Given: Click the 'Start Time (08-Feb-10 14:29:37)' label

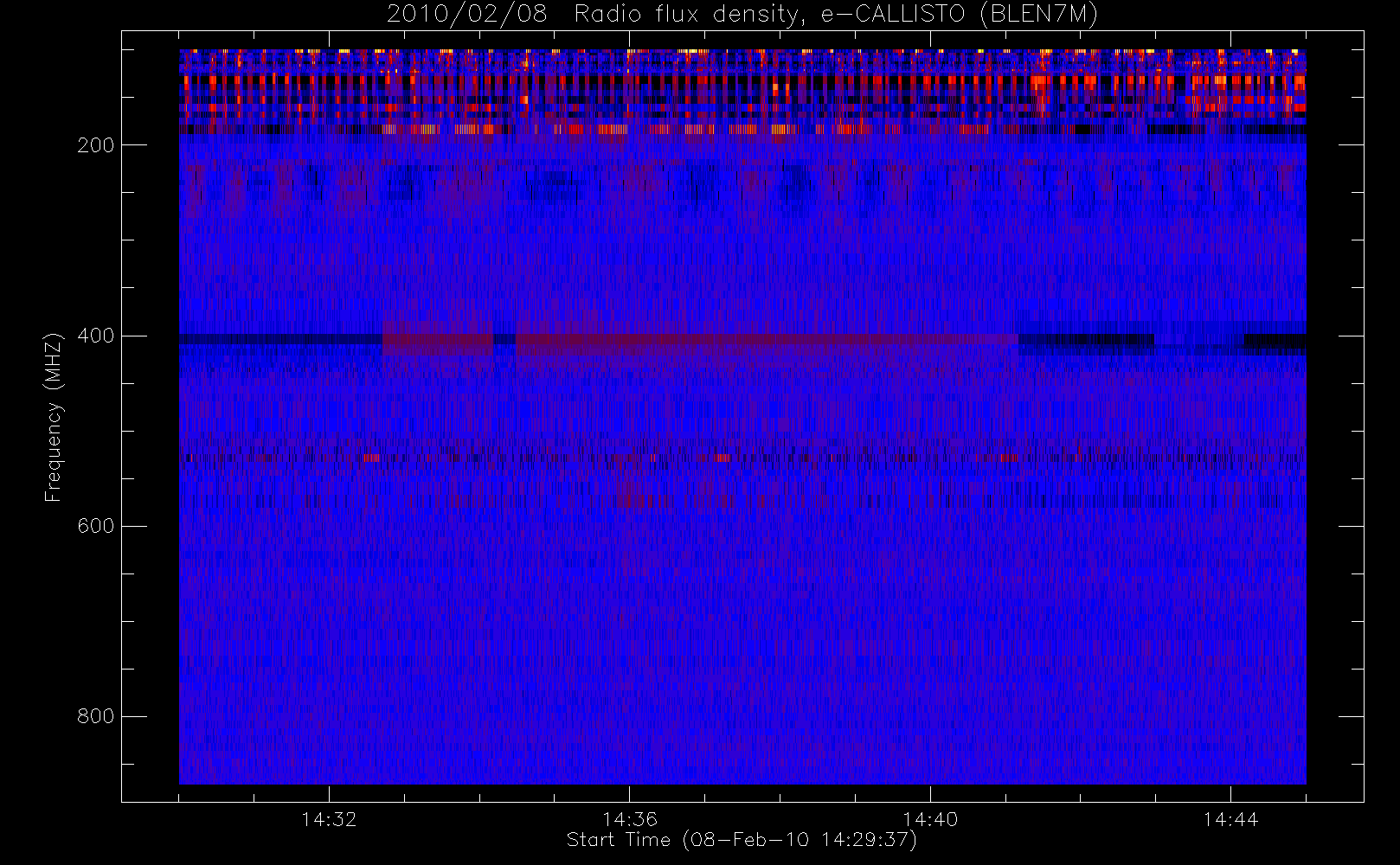Looking at the screenshot, I should click(x=742, y=840).
